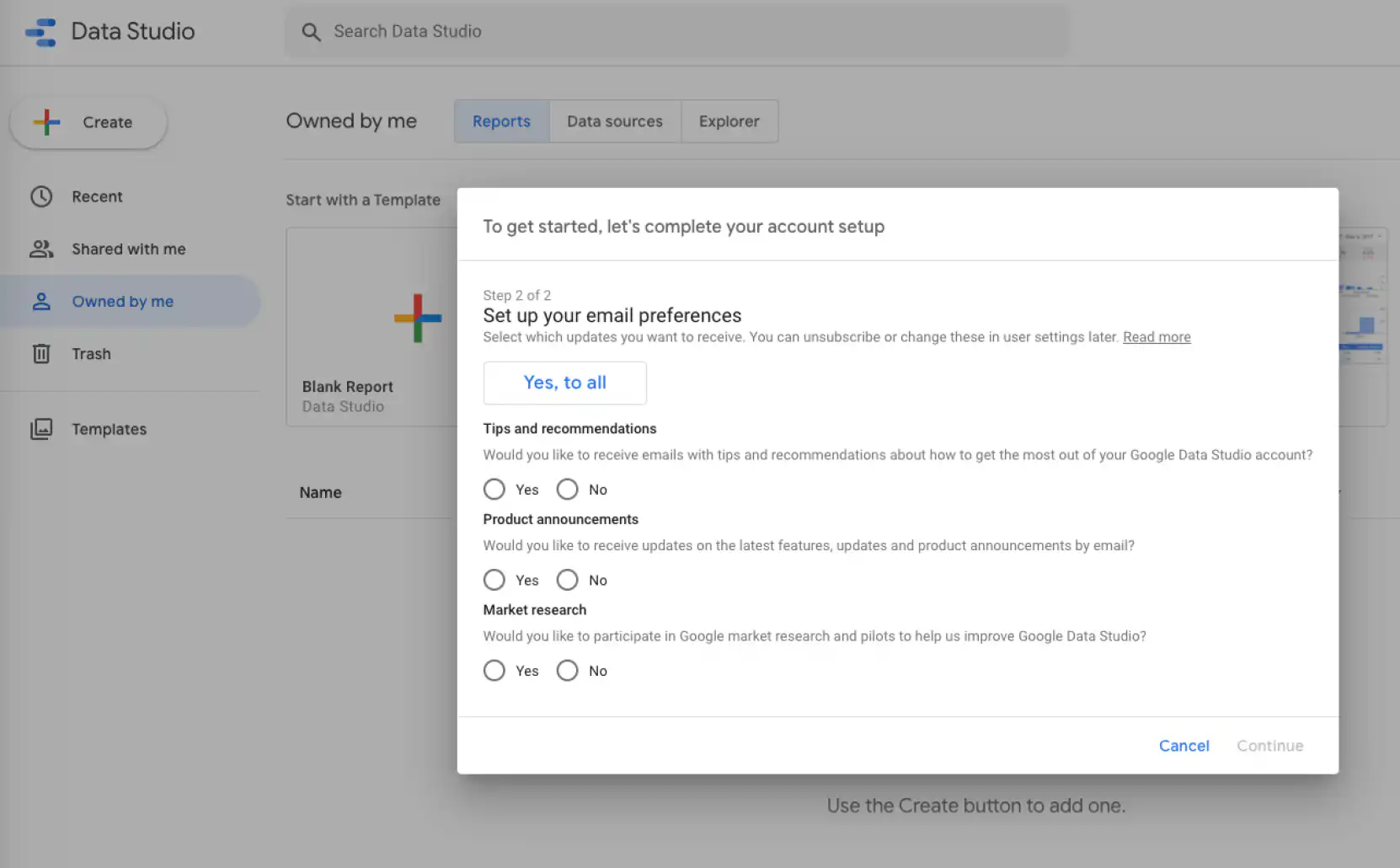The height and width of the screenshot is (868, 1400).
Task: Switch to the Explorer tab
Action: click(x=729, y=121)
